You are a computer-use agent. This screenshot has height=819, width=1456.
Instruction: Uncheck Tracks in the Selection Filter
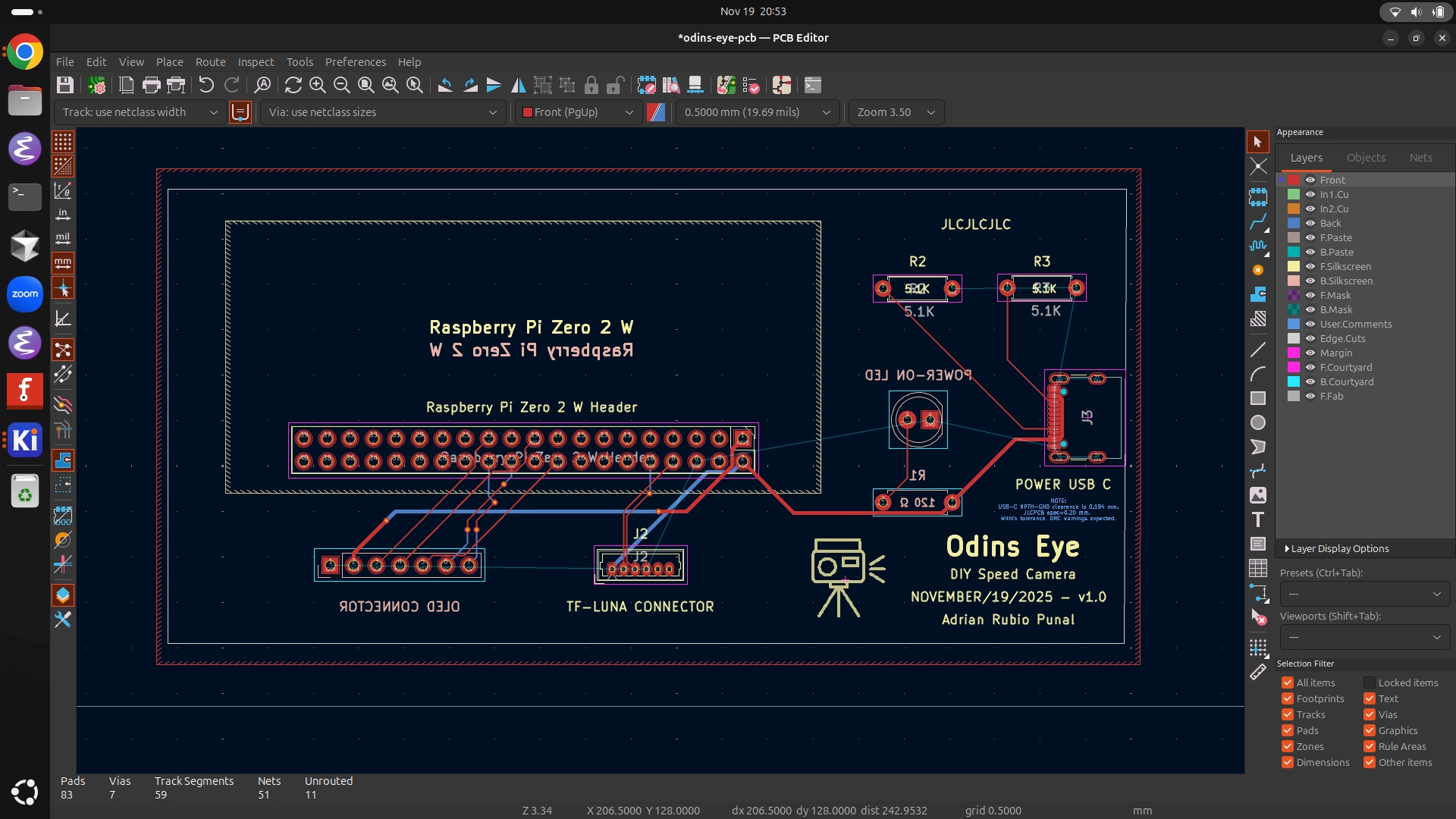(1287, 714)
